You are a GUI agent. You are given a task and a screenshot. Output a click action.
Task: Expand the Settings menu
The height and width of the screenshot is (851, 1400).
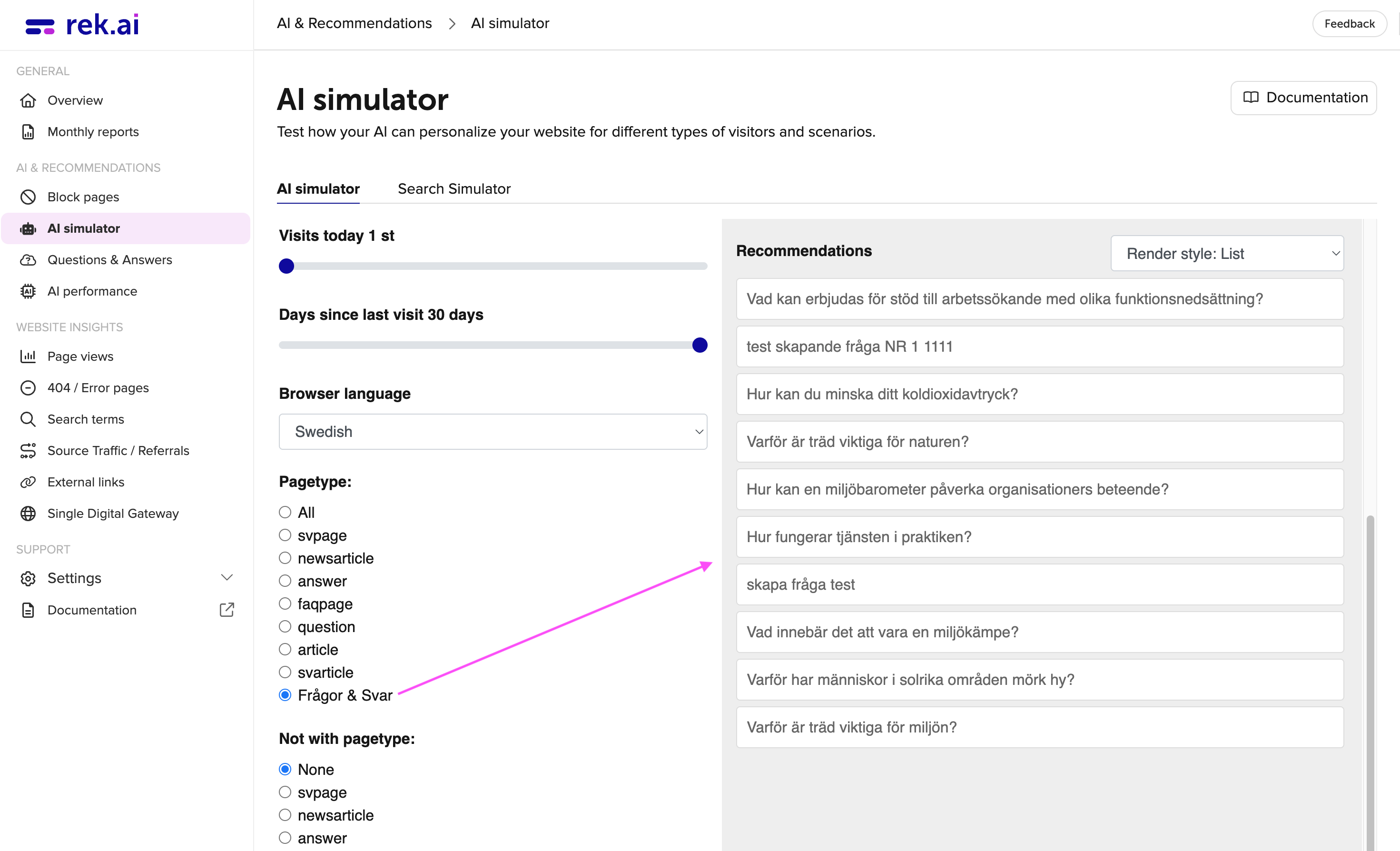pos(73,577)
